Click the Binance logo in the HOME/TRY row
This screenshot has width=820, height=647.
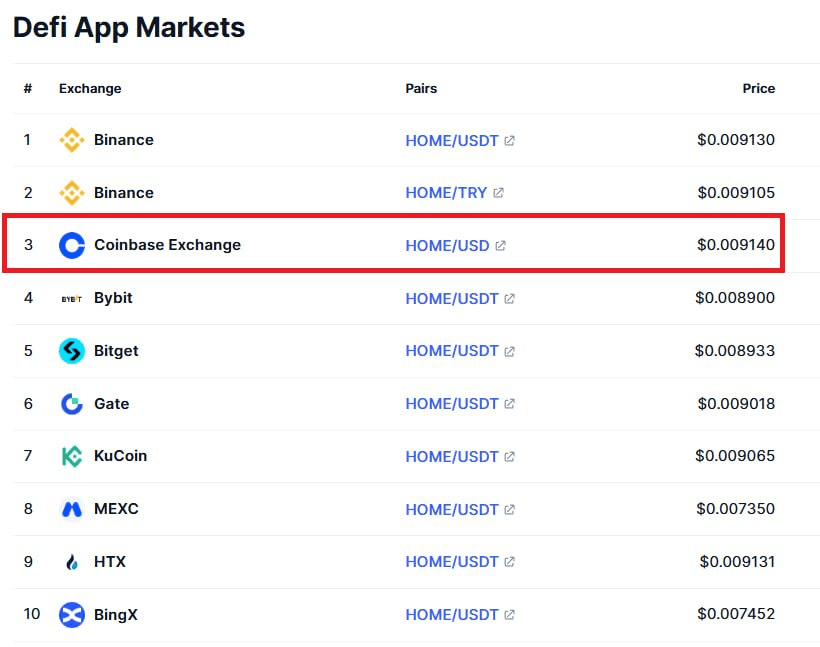[x=72, y=193]
